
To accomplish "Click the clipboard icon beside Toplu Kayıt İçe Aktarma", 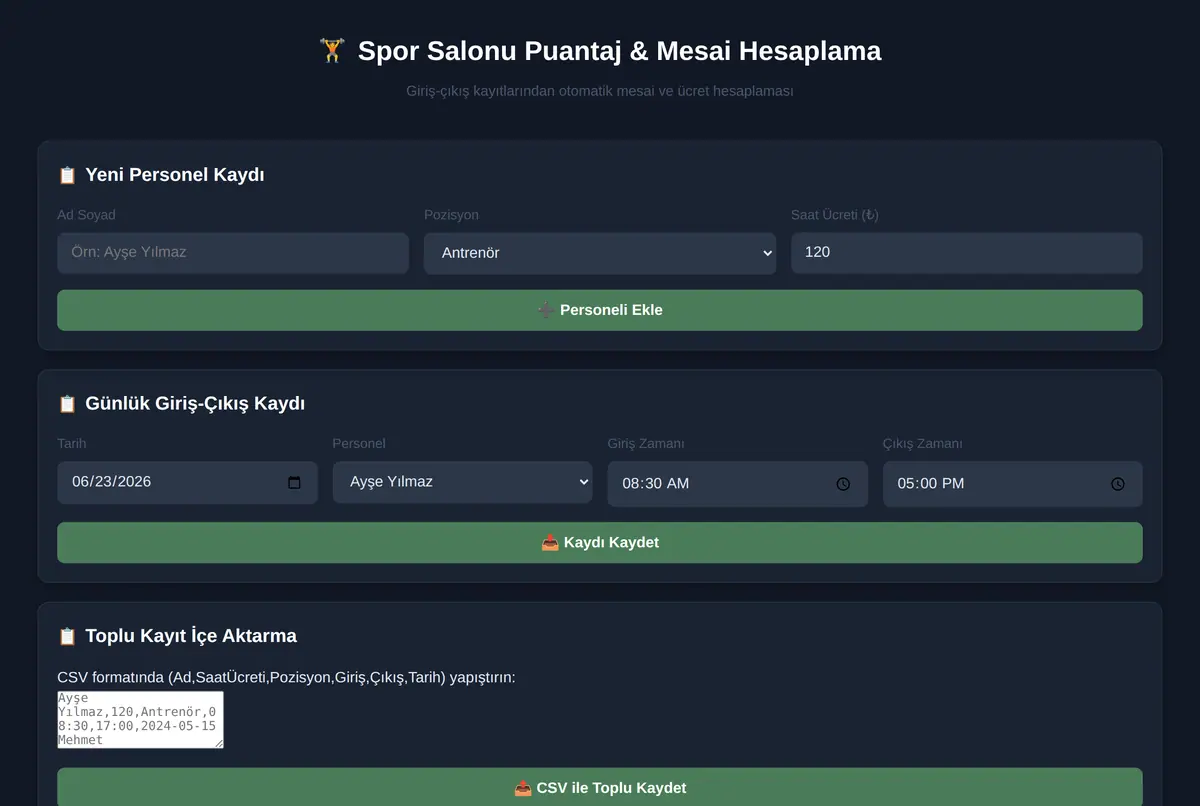I will [x=67, y=636].
